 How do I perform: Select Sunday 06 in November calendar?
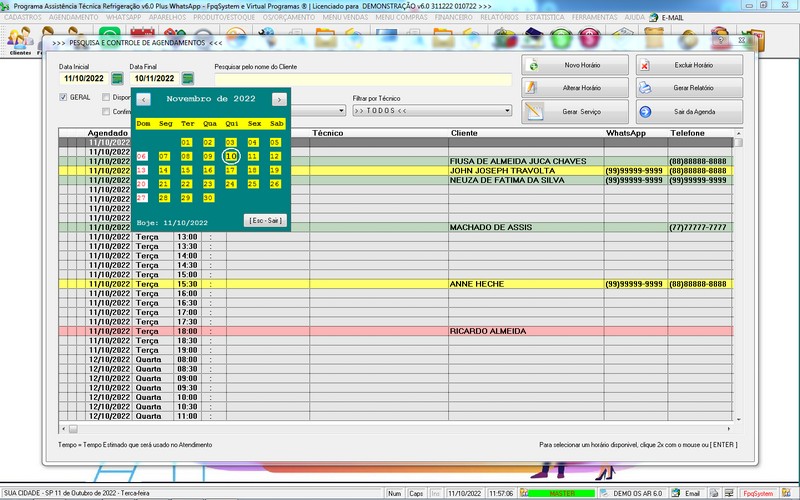pyautogui.click(x=142, y=156)
